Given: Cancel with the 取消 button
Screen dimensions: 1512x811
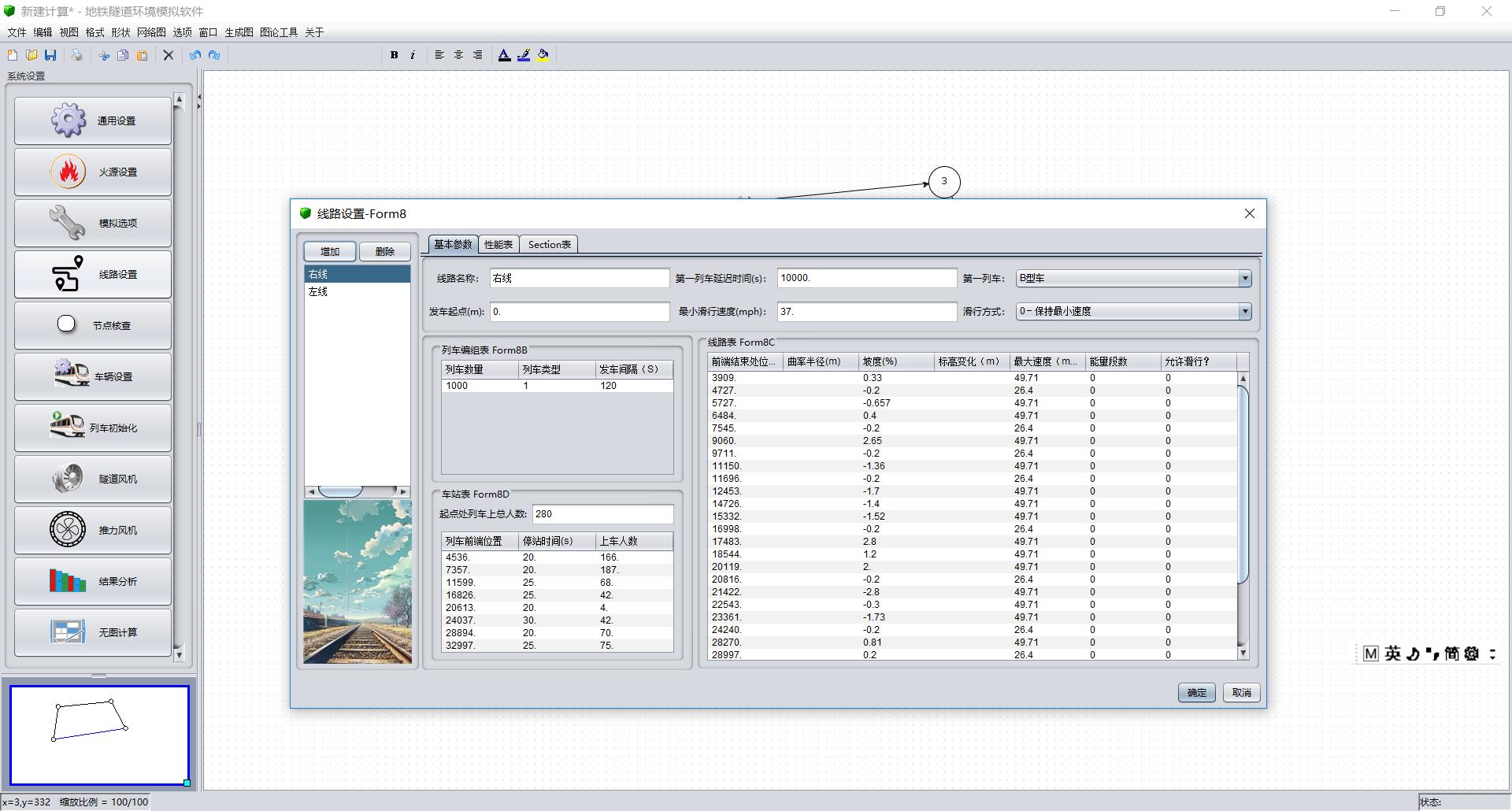Looking at the screenshot, I should pos(1241,692).
